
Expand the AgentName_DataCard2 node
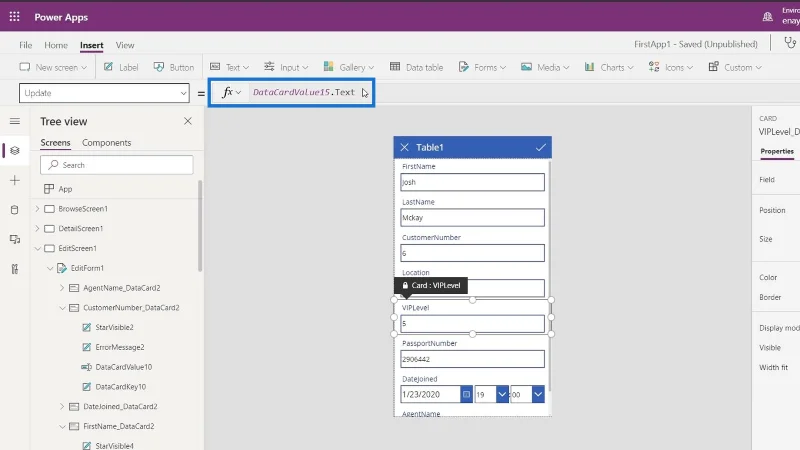coord(62,288)
